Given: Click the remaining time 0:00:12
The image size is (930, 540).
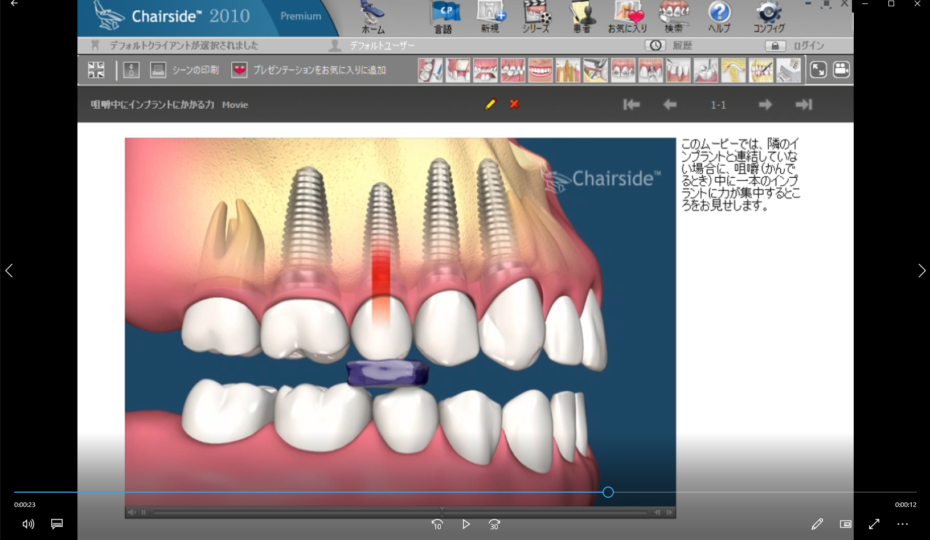Looking at the screenshot, I should (x=905, y=504).
